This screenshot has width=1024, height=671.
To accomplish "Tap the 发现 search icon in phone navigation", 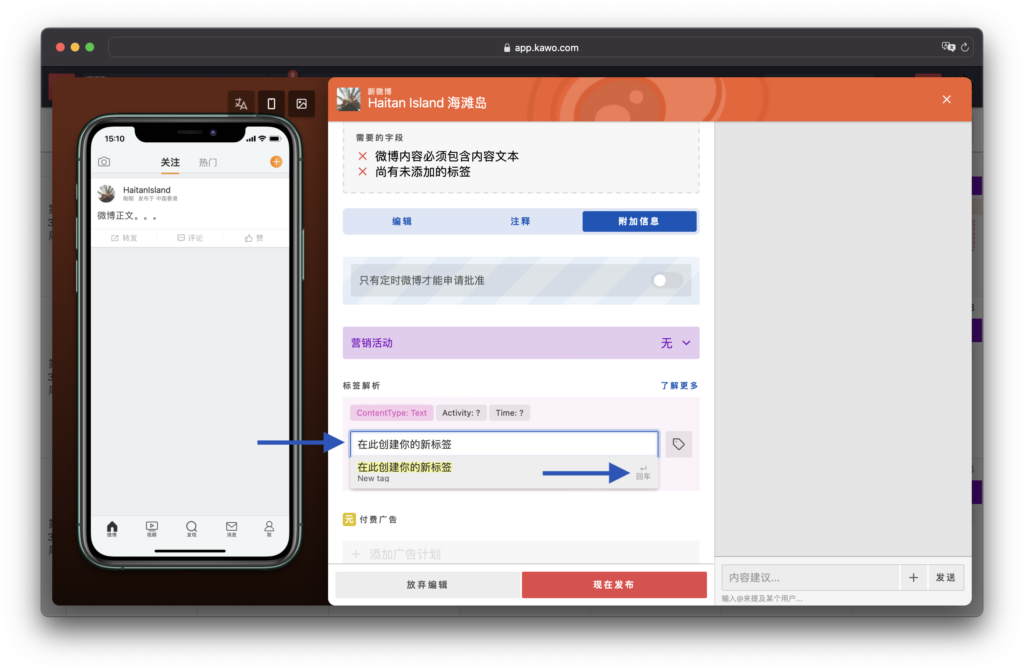I will (191, 527).
